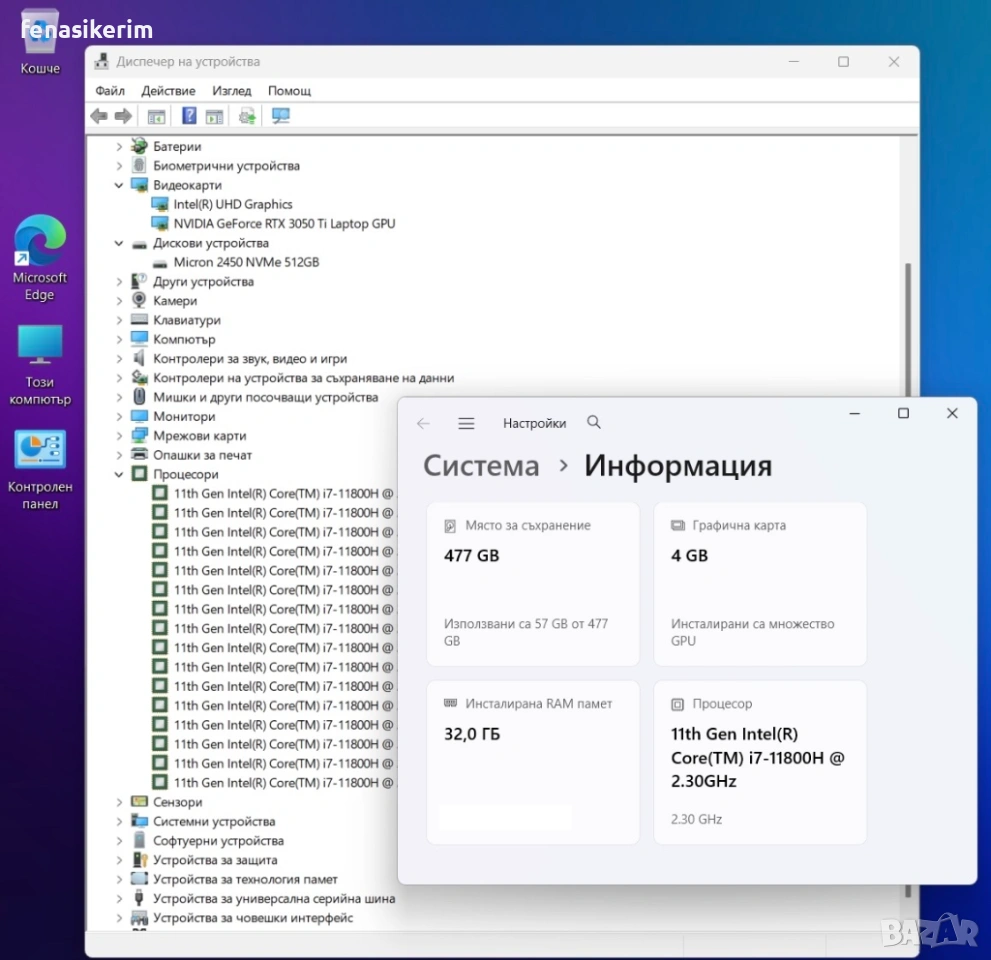
Task: Open the hamburger navigation menu in Settings
Action: [x=466, y=423]
